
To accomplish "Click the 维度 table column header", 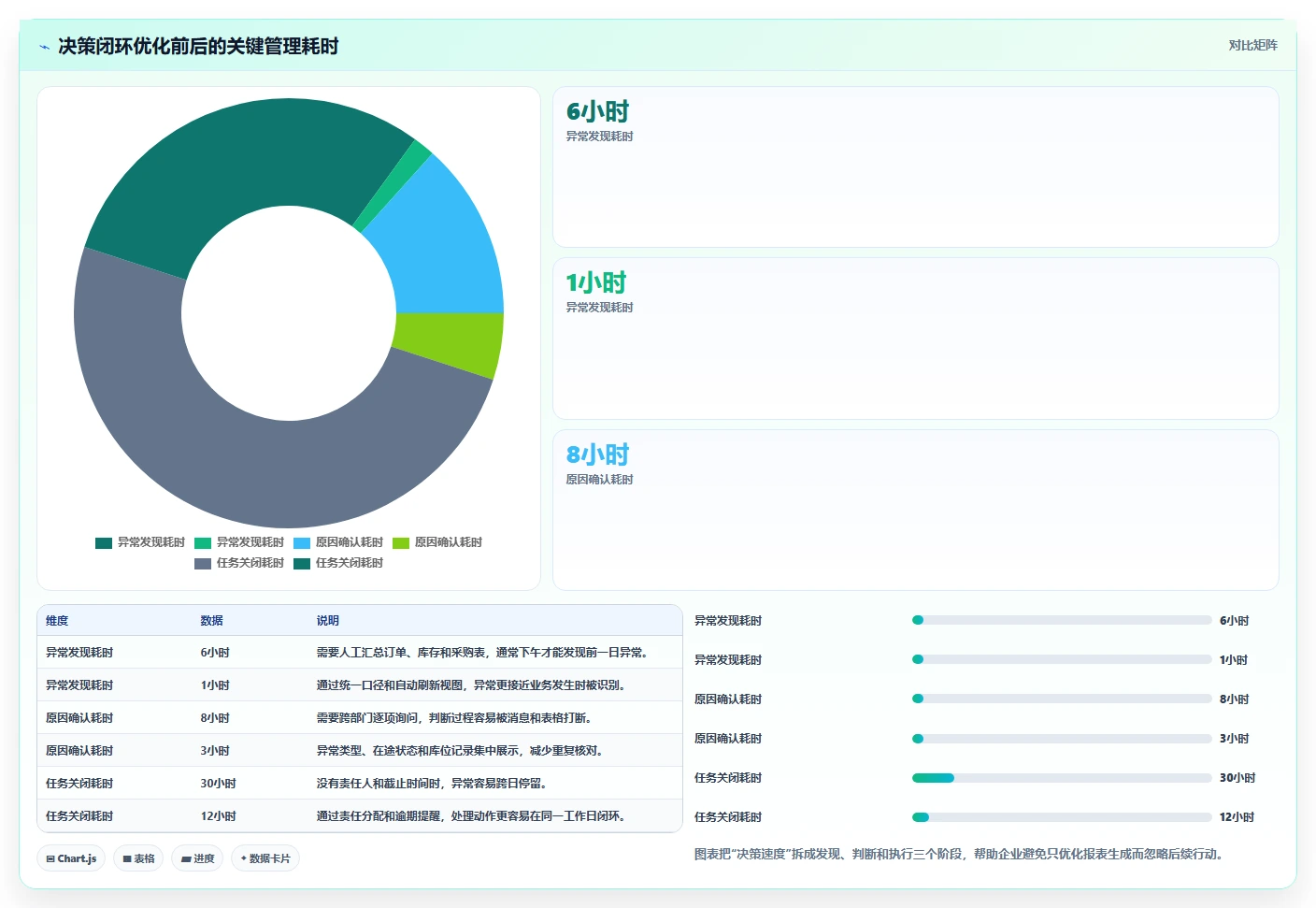I will click(x=57, y=621).
